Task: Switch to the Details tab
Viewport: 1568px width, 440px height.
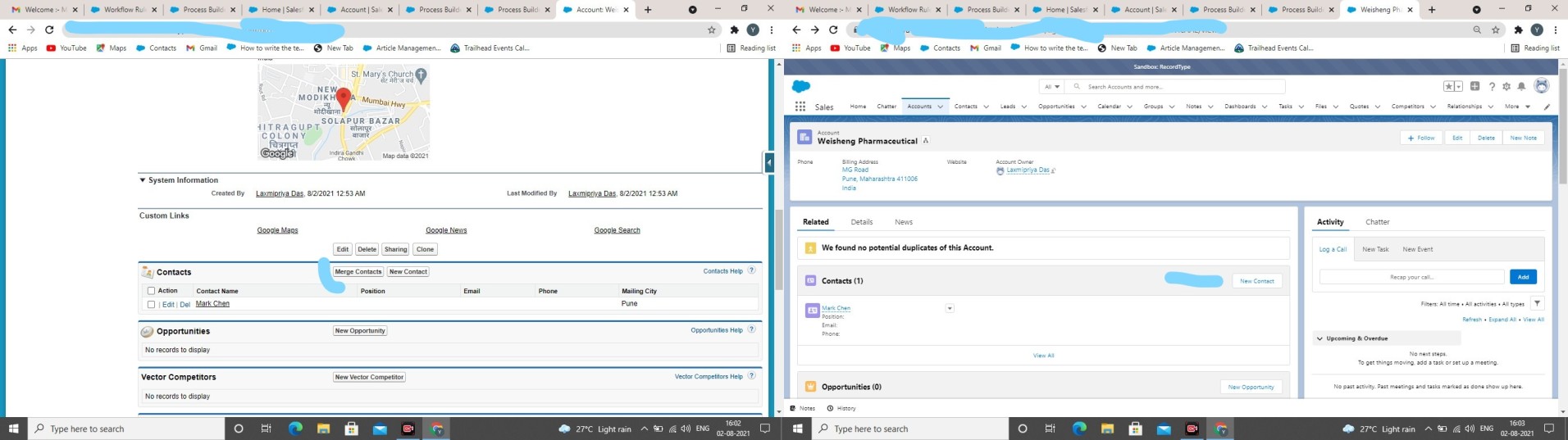Action: tap(861, 222)
